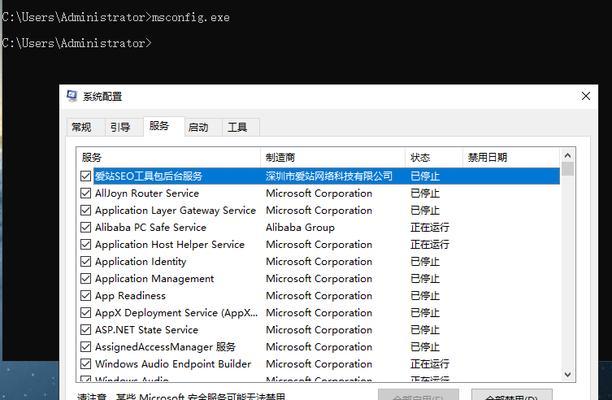Toggle AllJoyn Router Service checkbox
The height and width of the screenshot is (400, 612).
pyautogui.click(x=85, y=193)
